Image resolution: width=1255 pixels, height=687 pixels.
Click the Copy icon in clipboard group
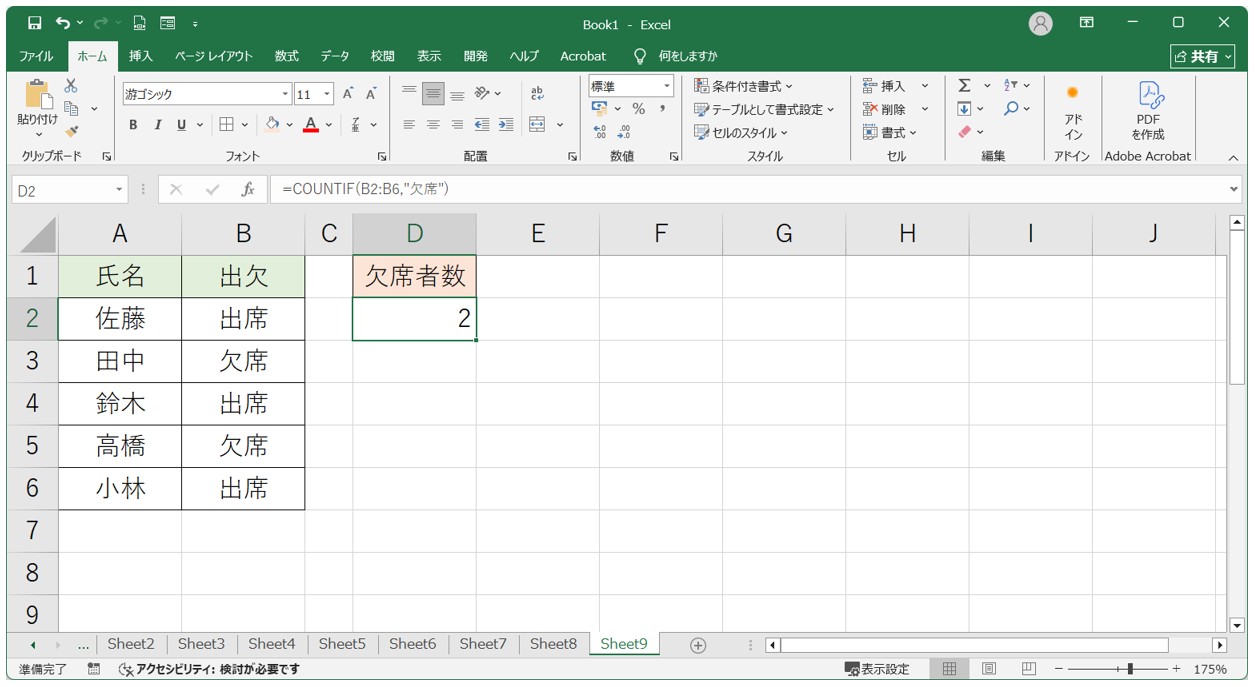click(71, 108)
